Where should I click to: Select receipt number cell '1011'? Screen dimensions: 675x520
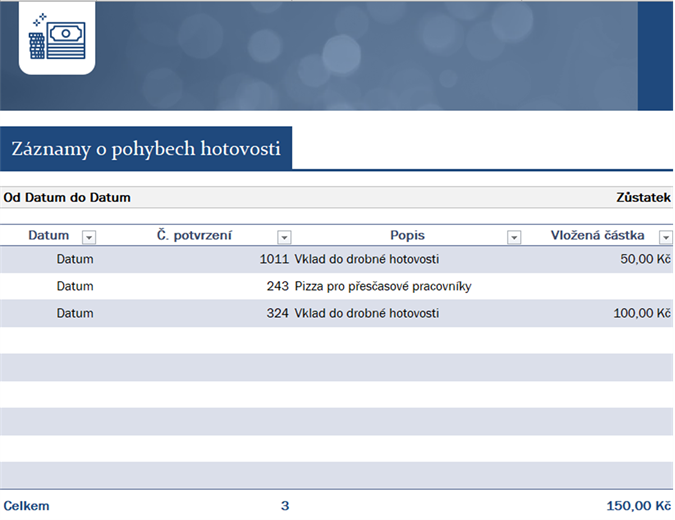(274, 259)
